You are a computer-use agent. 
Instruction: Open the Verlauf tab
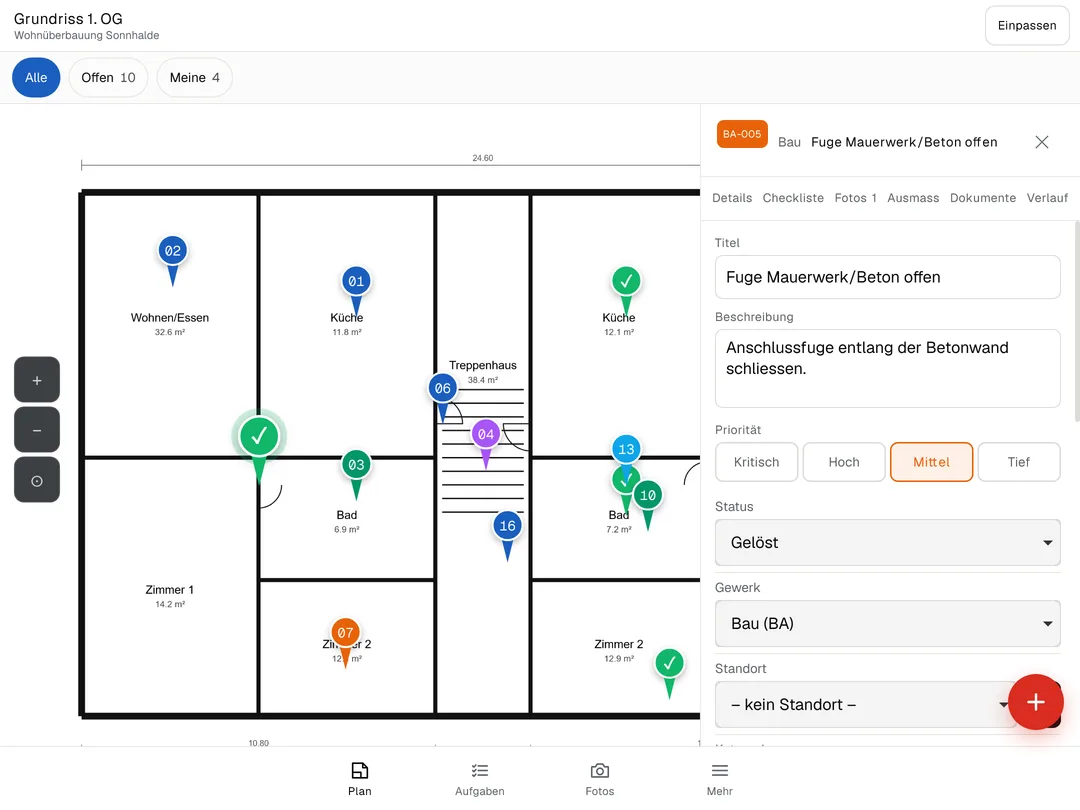pyautogui.click(x=1047, y=198)
